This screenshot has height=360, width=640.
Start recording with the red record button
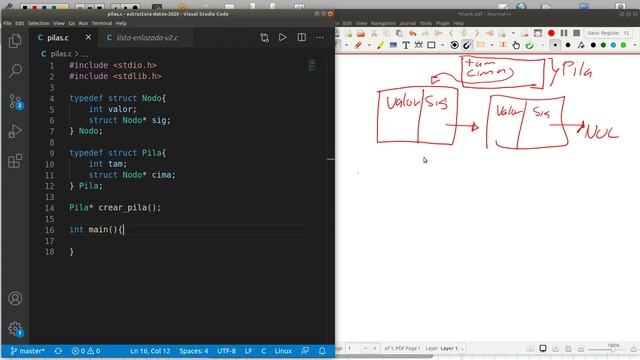click(x=551, y=33)
